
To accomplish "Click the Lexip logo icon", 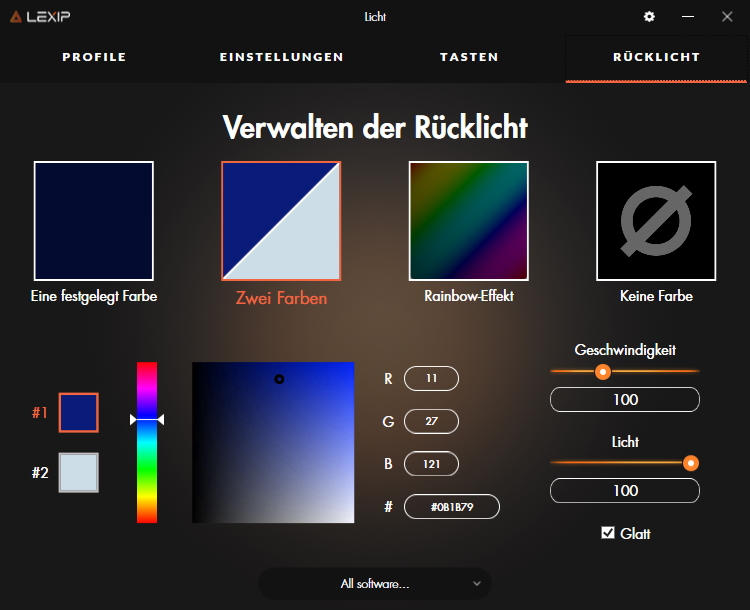I will click(x=16, y=17).
